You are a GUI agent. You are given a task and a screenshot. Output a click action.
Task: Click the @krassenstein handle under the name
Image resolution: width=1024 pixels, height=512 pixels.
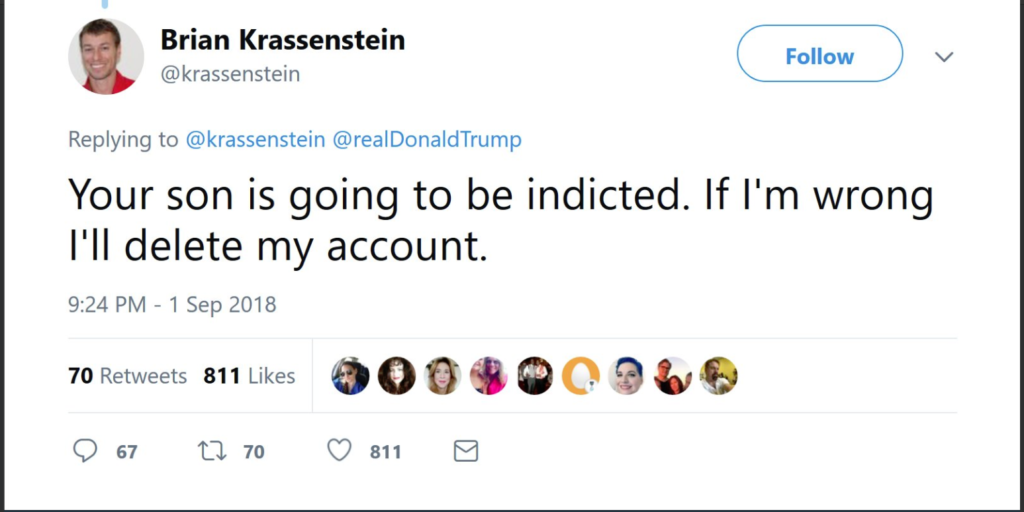click(230, 74)
